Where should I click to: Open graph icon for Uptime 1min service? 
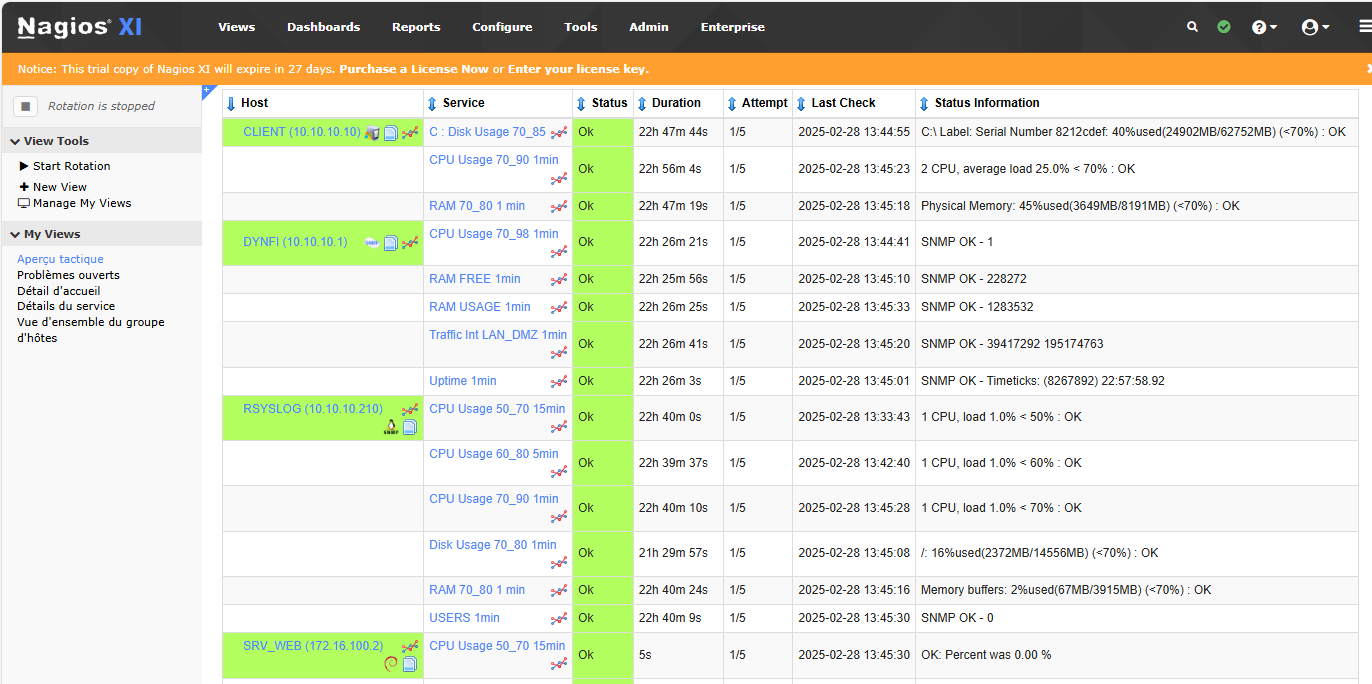(x=559, y=382)
